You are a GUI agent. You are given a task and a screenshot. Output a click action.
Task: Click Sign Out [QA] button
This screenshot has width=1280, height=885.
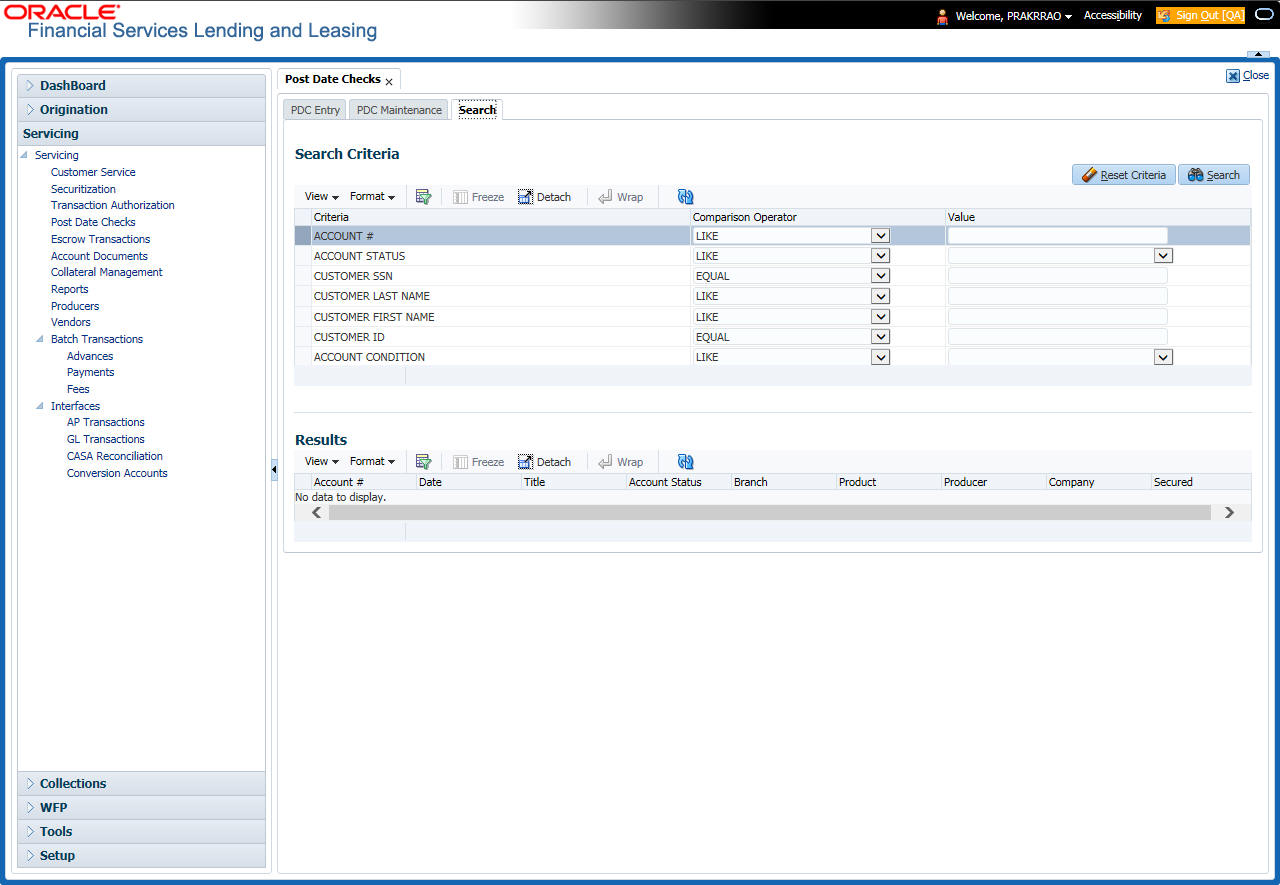tap(1200, 16)
